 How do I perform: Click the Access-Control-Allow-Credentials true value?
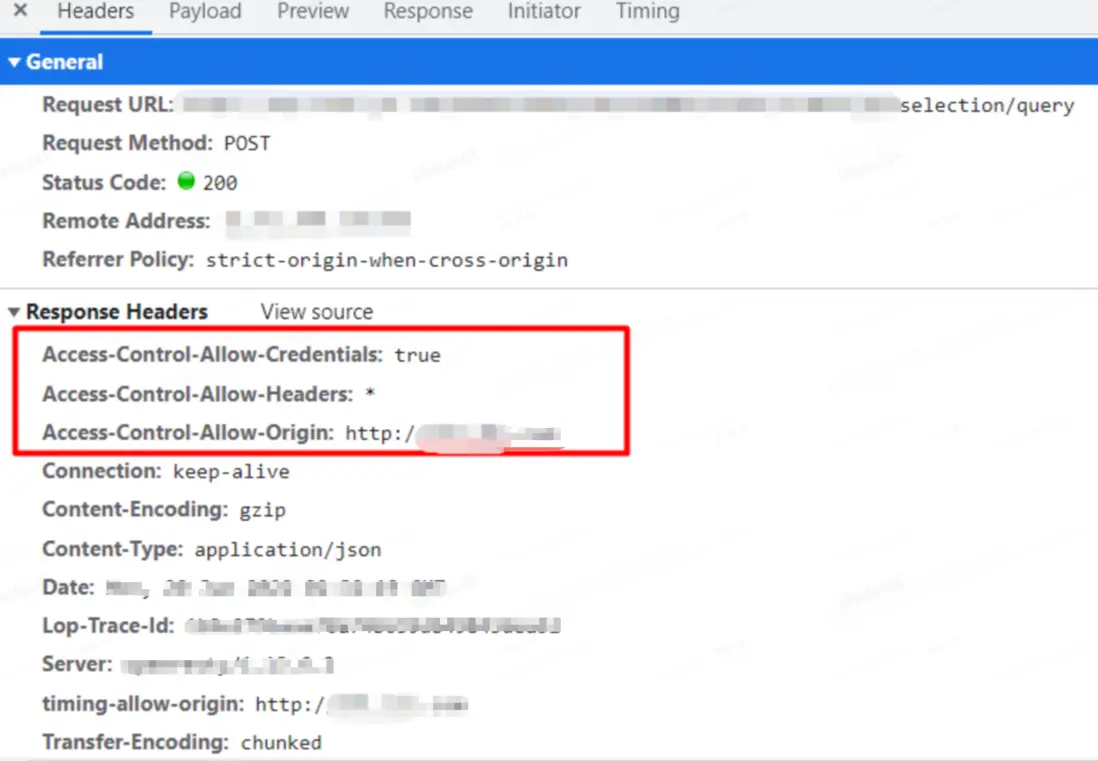point(417,355)
